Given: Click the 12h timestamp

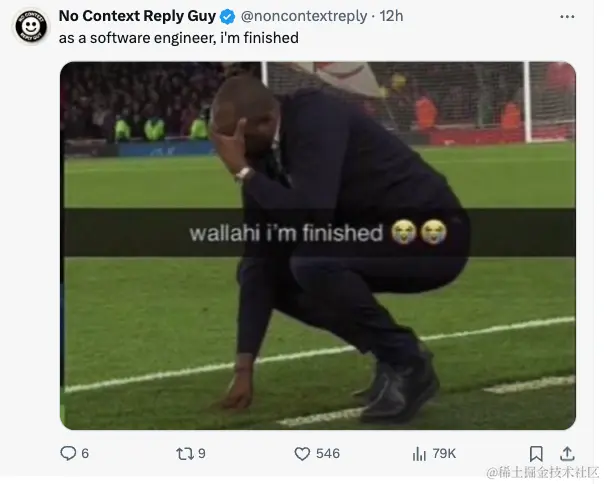Looking at the screenshot, I should click(x=391, y=16).
